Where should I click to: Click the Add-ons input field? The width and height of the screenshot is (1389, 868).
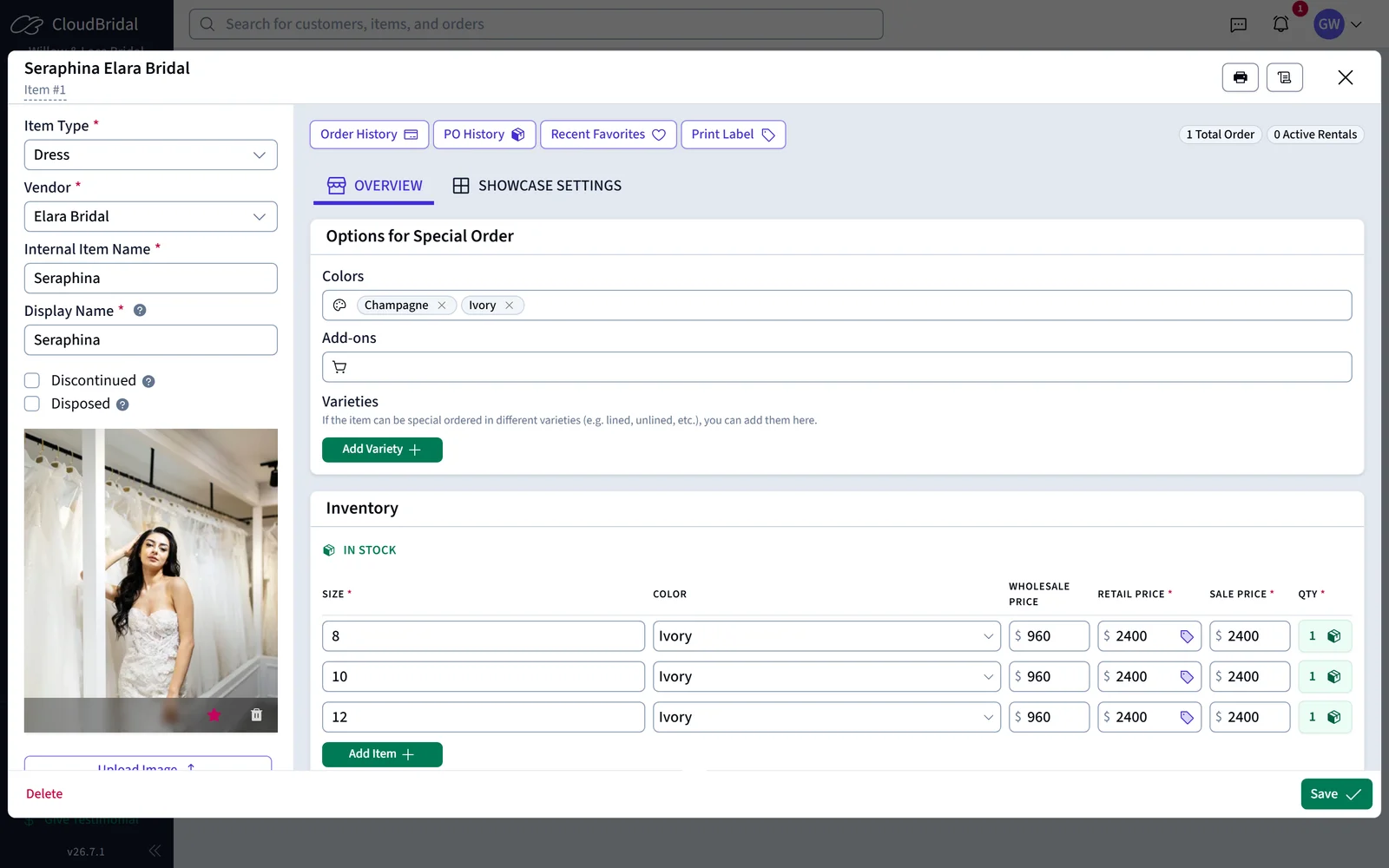tap(837, 367)
